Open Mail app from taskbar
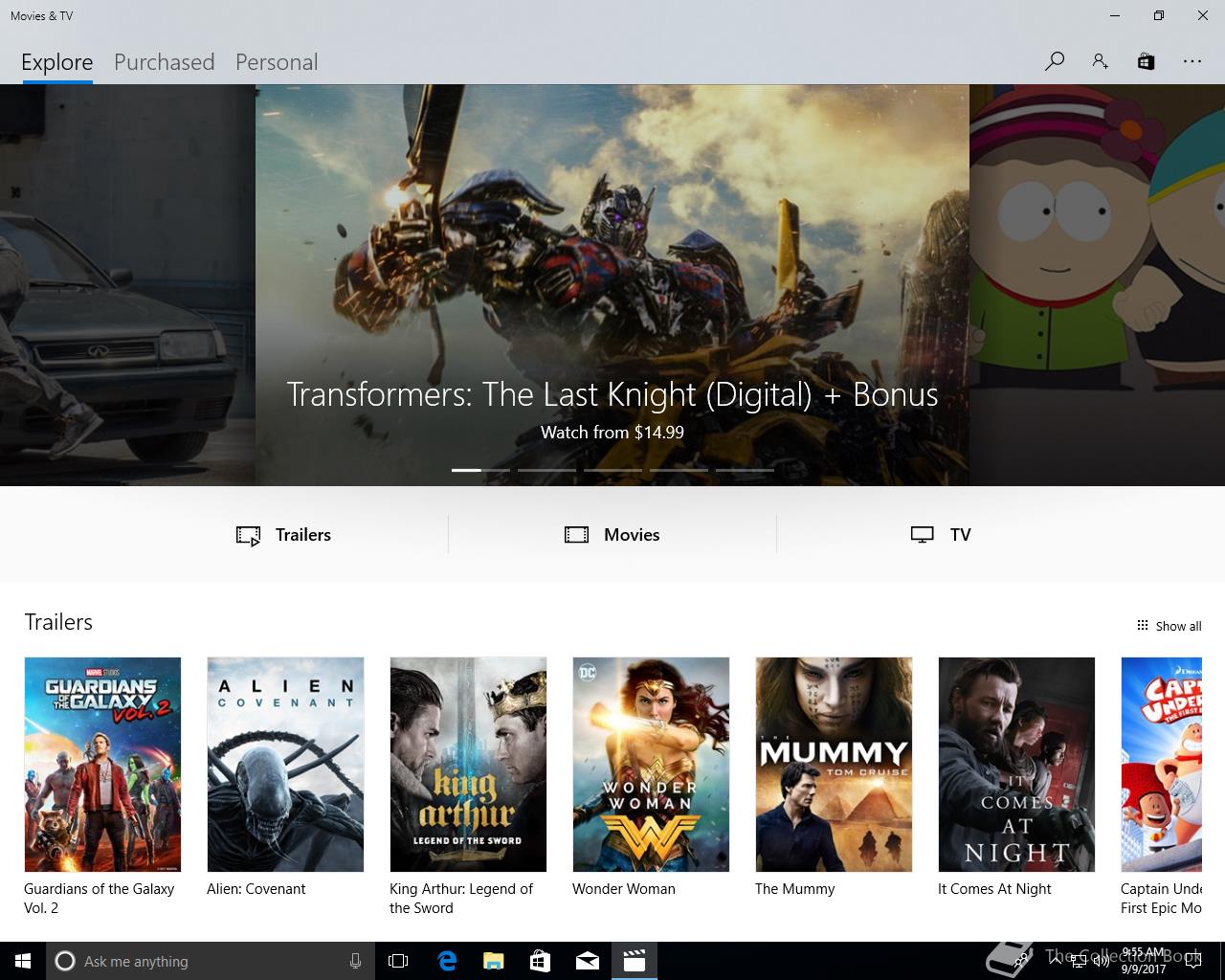 pos(587,961)
